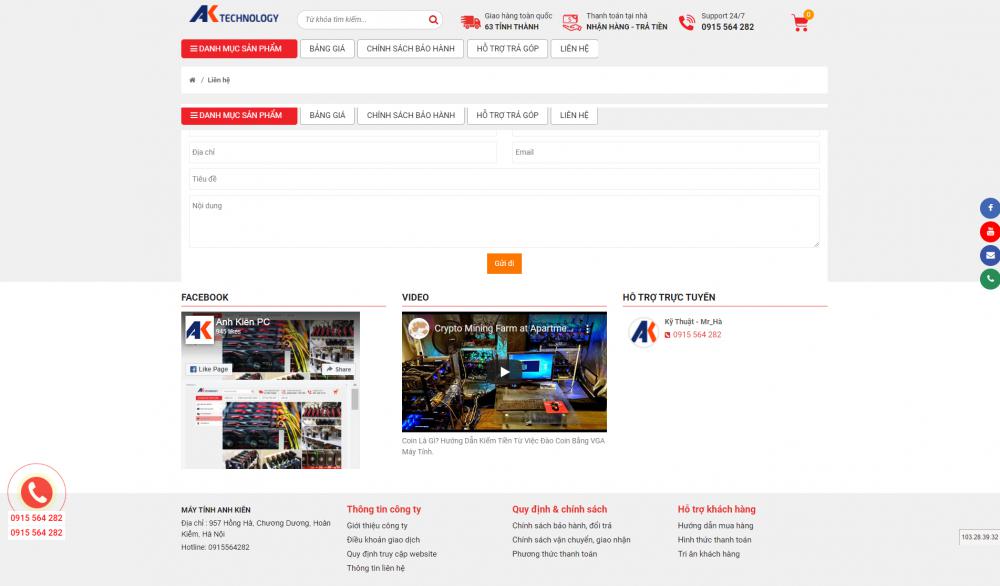Play the Crypto Mining Farm video
Screen dimensions: 1000x586
(x=504, y=372)
